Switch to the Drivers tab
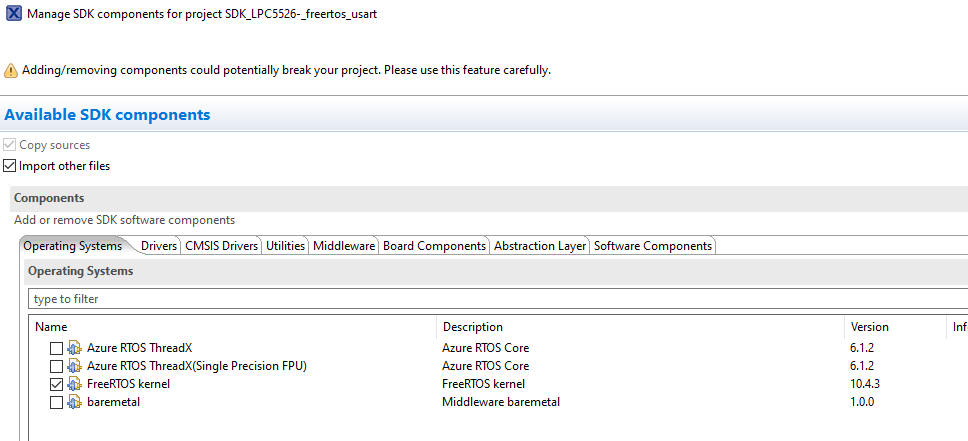The image size is (968, 441). (159, 246)
